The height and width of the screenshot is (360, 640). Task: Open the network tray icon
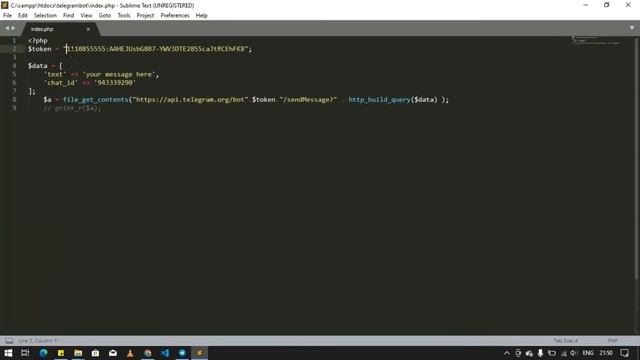[563, 353]
